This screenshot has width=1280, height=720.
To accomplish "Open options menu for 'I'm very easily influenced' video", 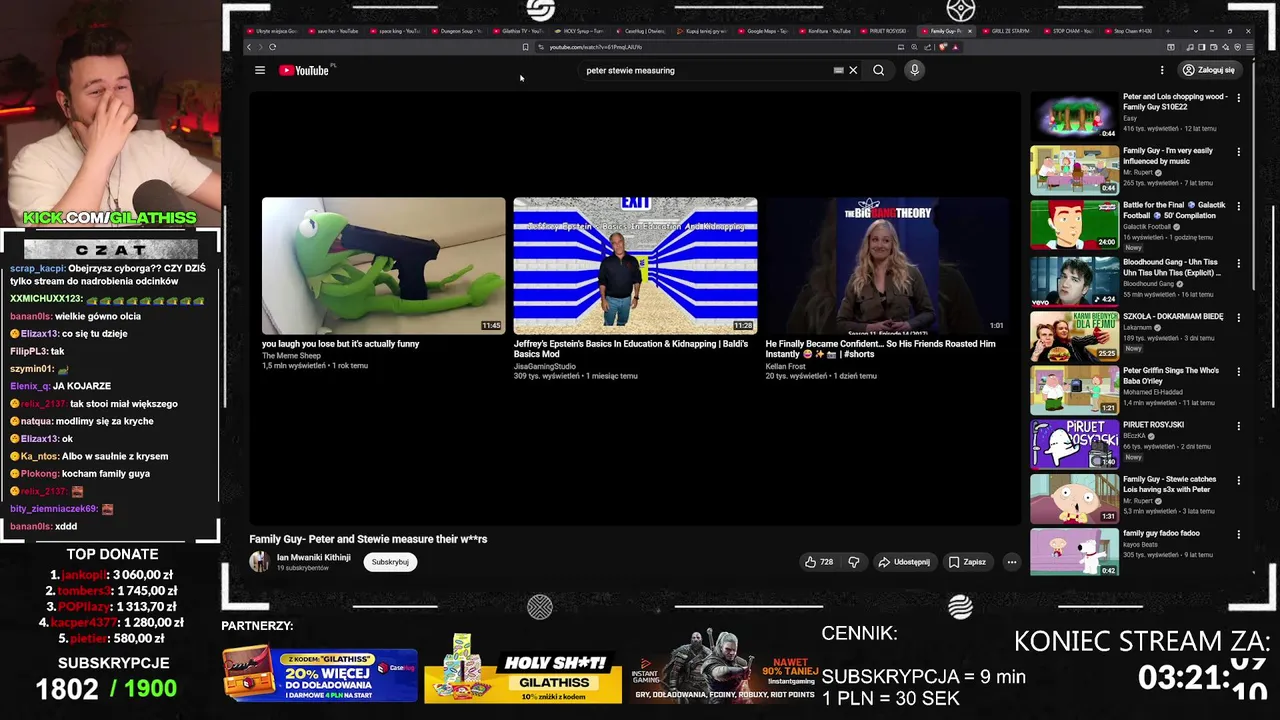I will 1238,152.
